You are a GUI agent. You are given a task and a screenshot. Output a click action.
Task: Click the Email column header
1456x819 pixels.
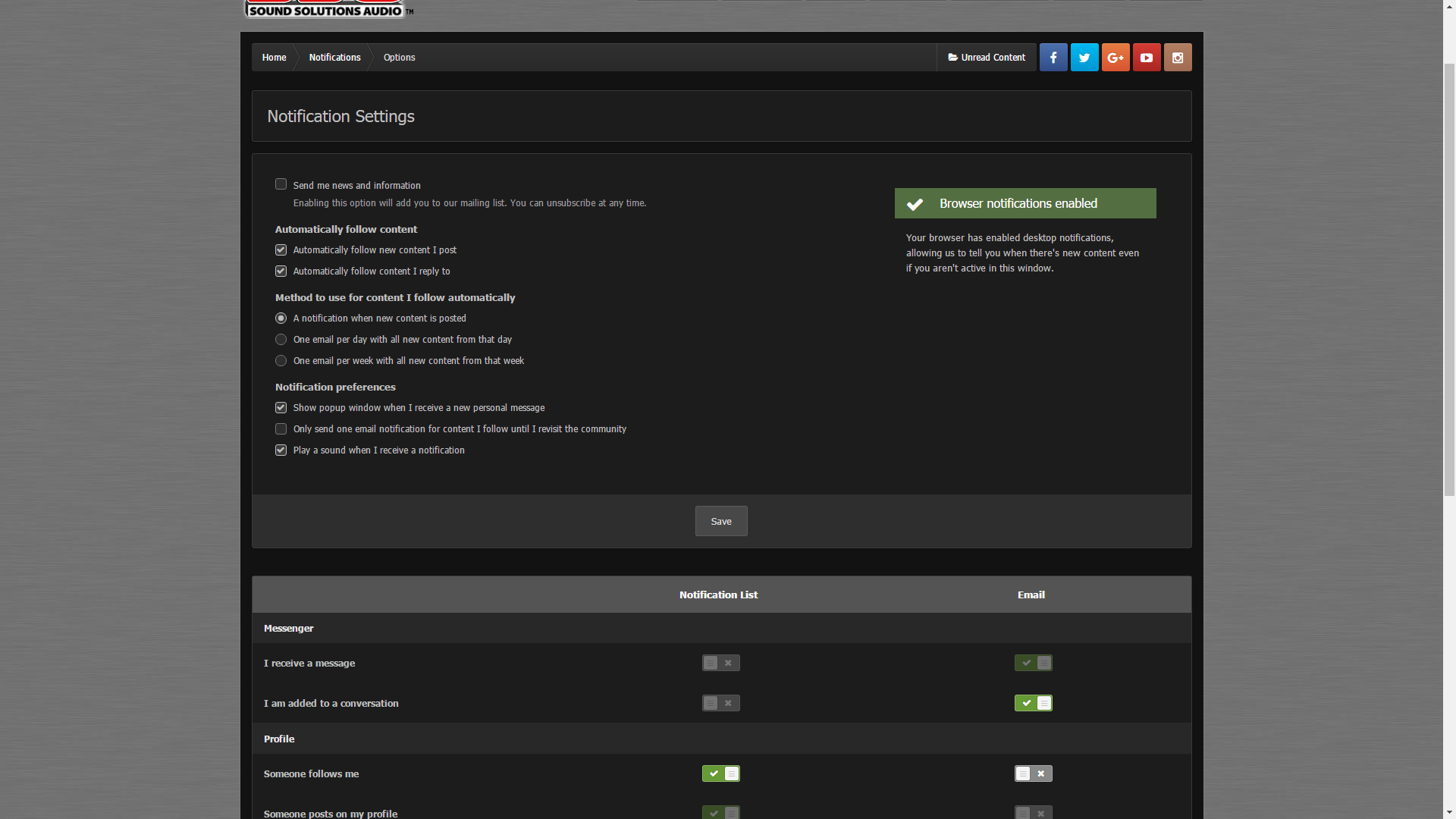click(1031, 595)
